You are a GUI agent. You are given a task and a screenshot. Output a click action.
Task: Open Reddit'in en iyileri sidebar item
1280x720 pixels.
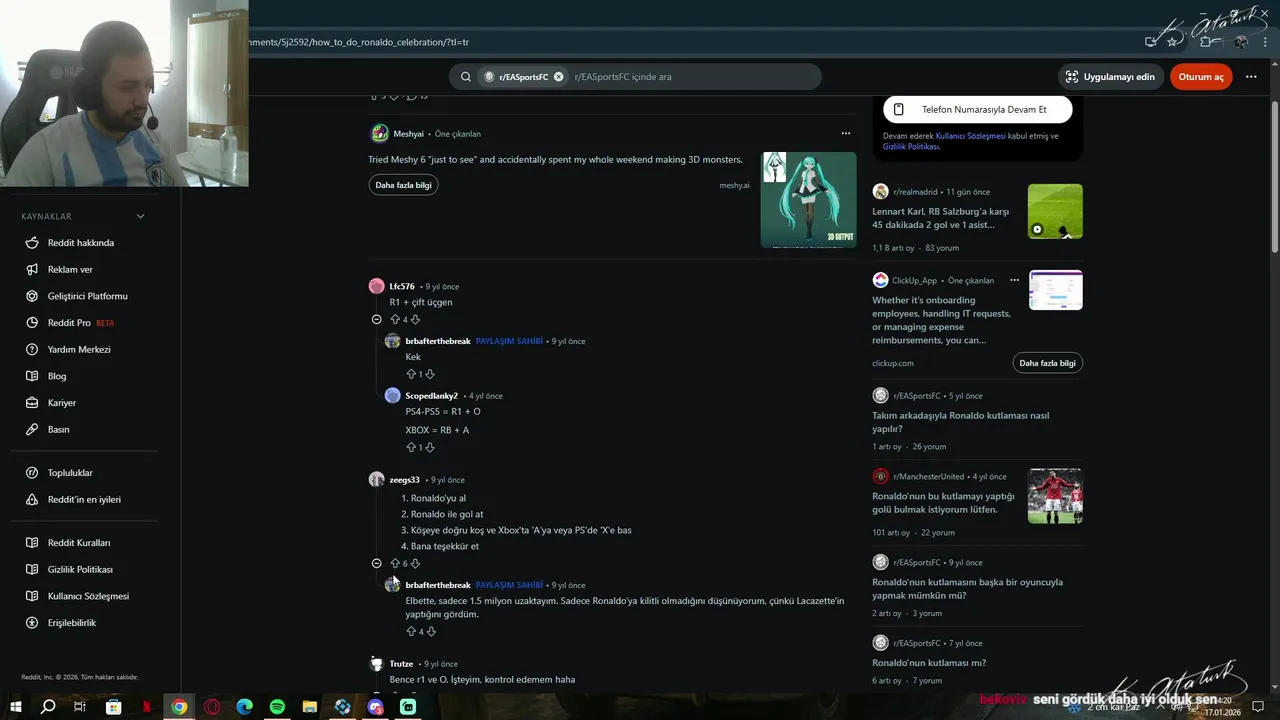[84, 499]
